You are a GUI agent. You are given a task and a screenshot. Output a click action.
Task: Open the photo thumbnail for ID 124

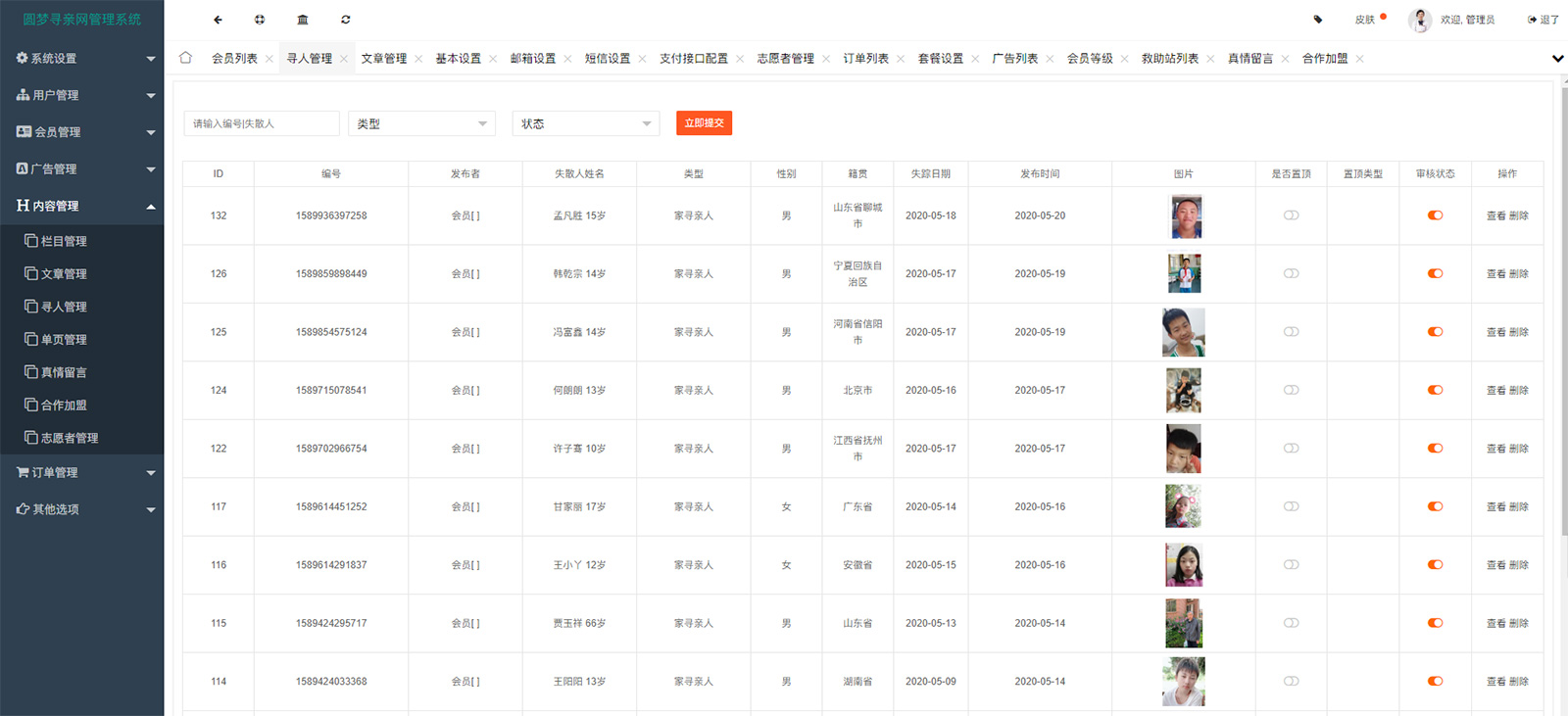pyautogui.click(x=1183, y=391)
